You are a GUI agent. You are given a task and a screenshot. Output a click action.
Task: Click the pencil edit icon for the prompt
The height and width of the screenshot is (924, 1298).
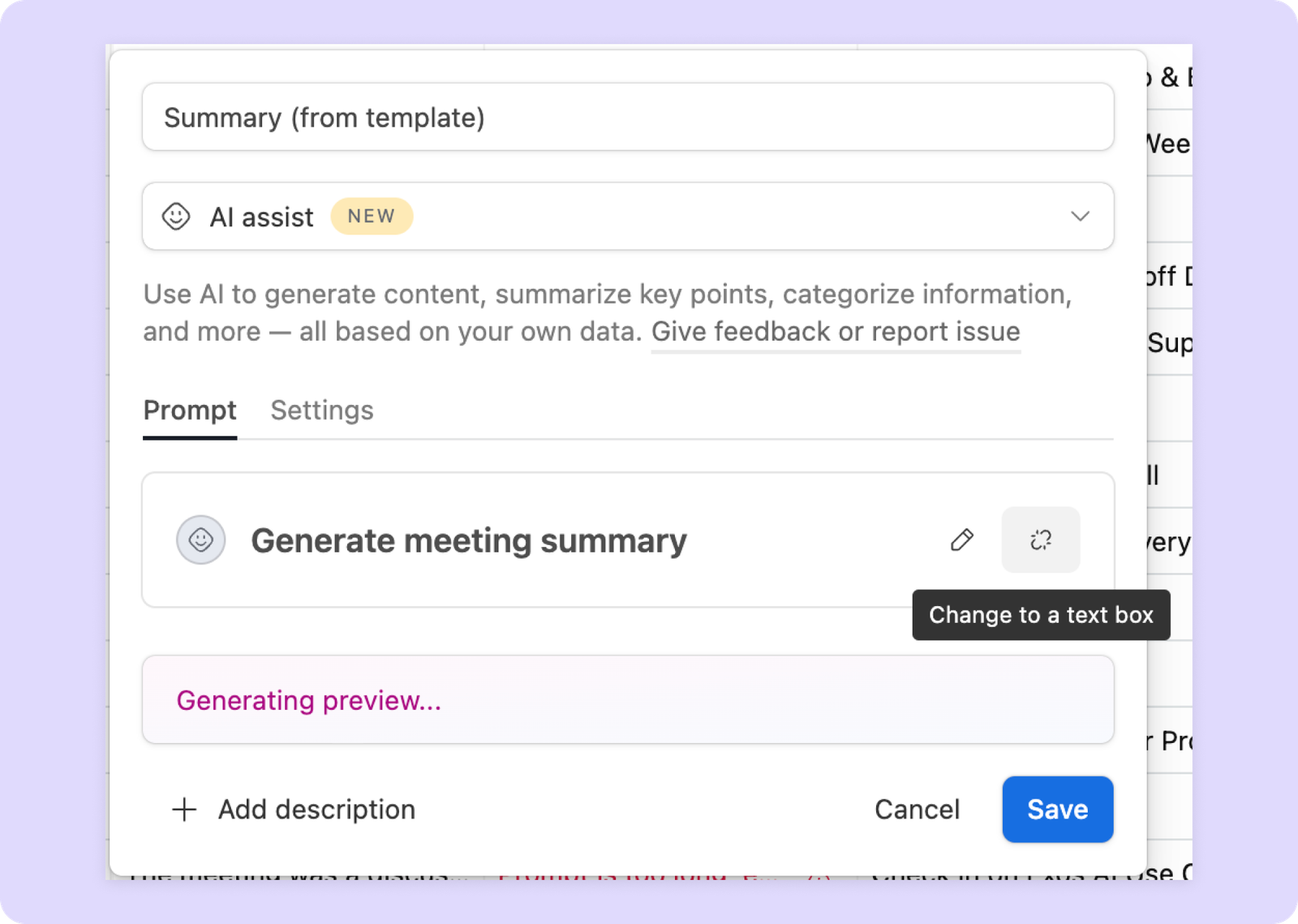(962, 540)
